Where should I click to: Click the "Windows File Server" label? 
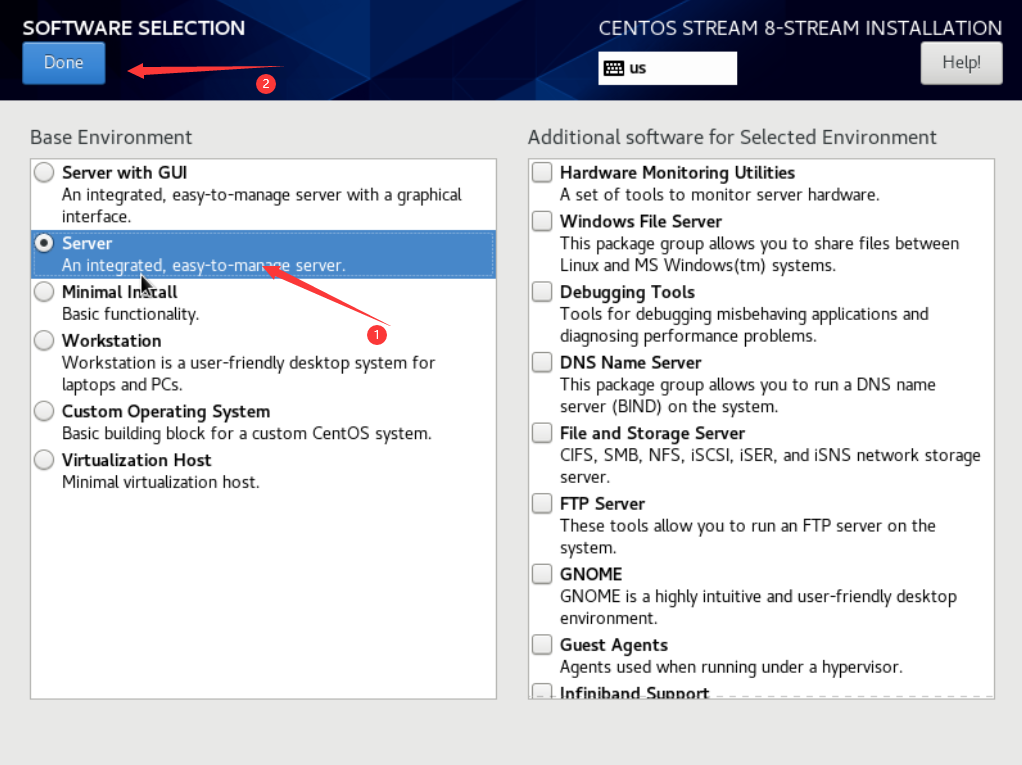point(641,222)
